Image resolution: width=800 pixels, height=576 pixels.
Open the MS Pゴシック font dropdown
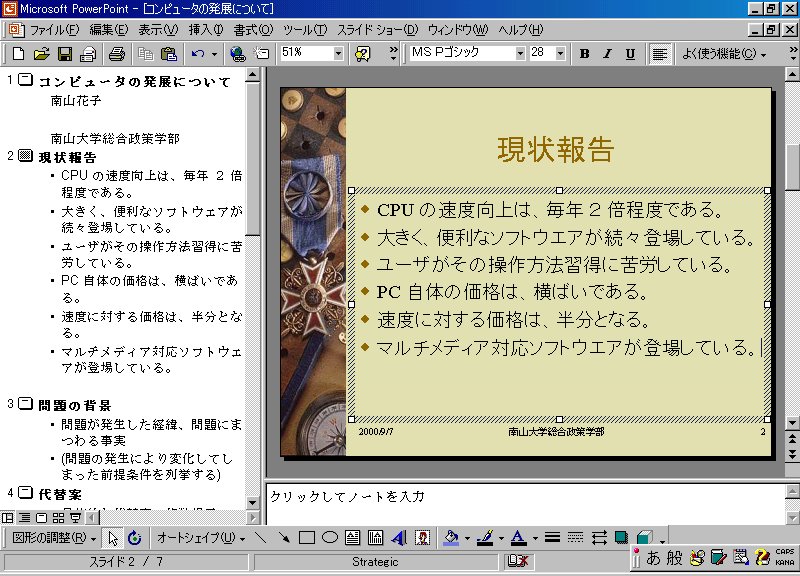tap(520, 54)
